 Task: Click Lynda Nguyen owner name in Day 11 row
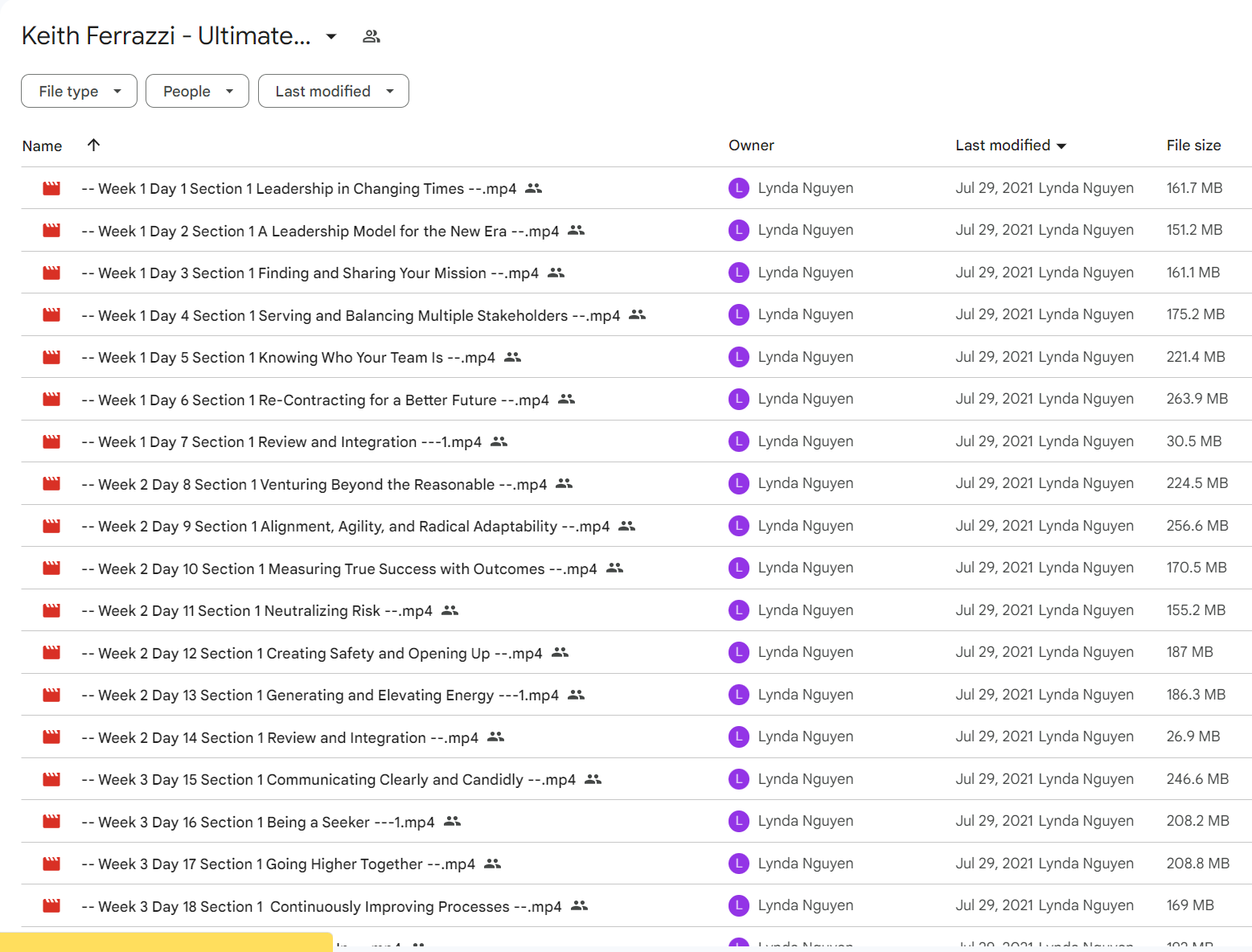(x=806, y=610)
